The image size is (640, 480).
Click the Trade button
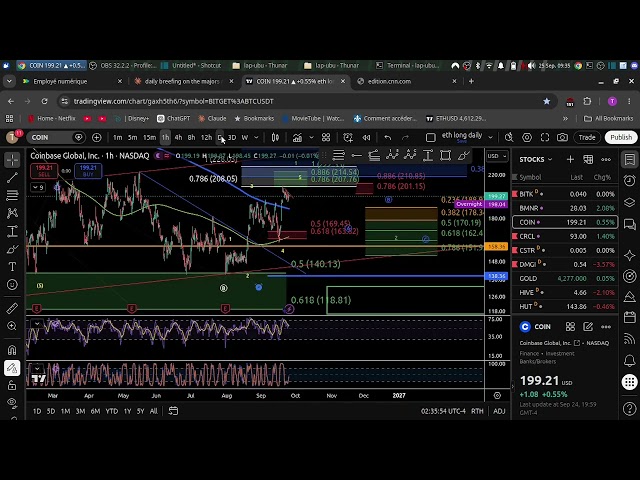587,138
